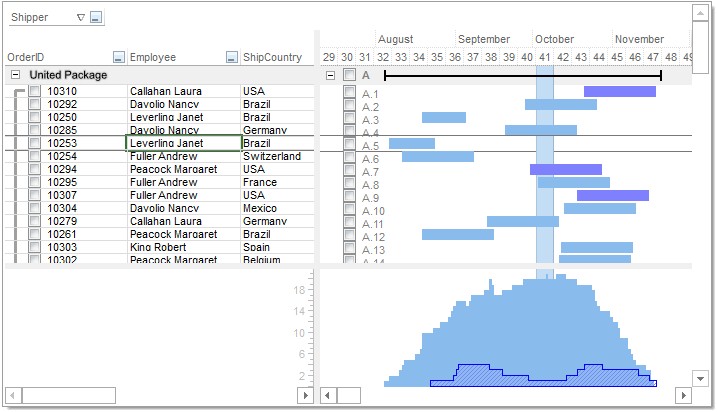Click vertical scrollbar down arrow at bottom right
Image resolution: width=717 pixels, height=412 pixels.
(x=701, y=378)
